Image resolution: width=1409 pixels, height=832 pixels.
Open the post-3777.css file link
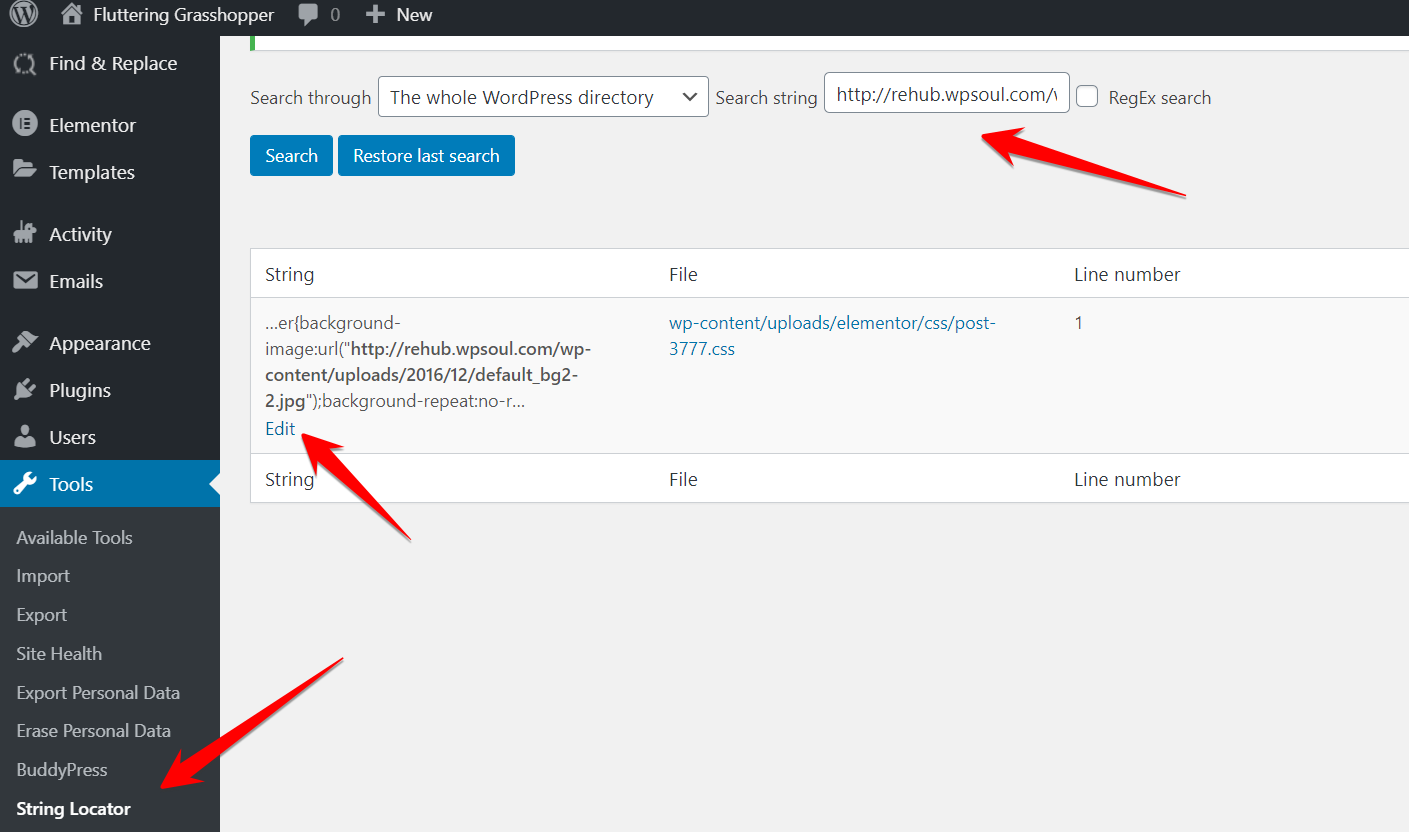coord(833,336)
